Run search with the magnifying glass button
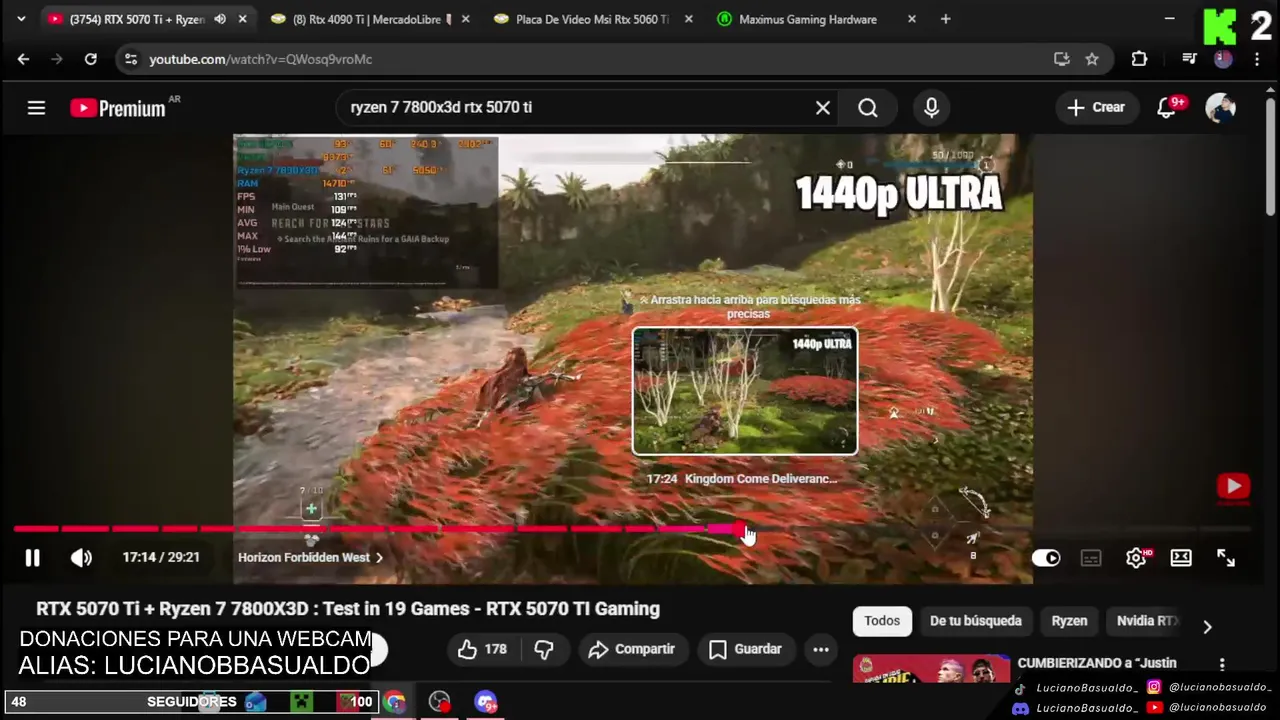 [868, 108]
